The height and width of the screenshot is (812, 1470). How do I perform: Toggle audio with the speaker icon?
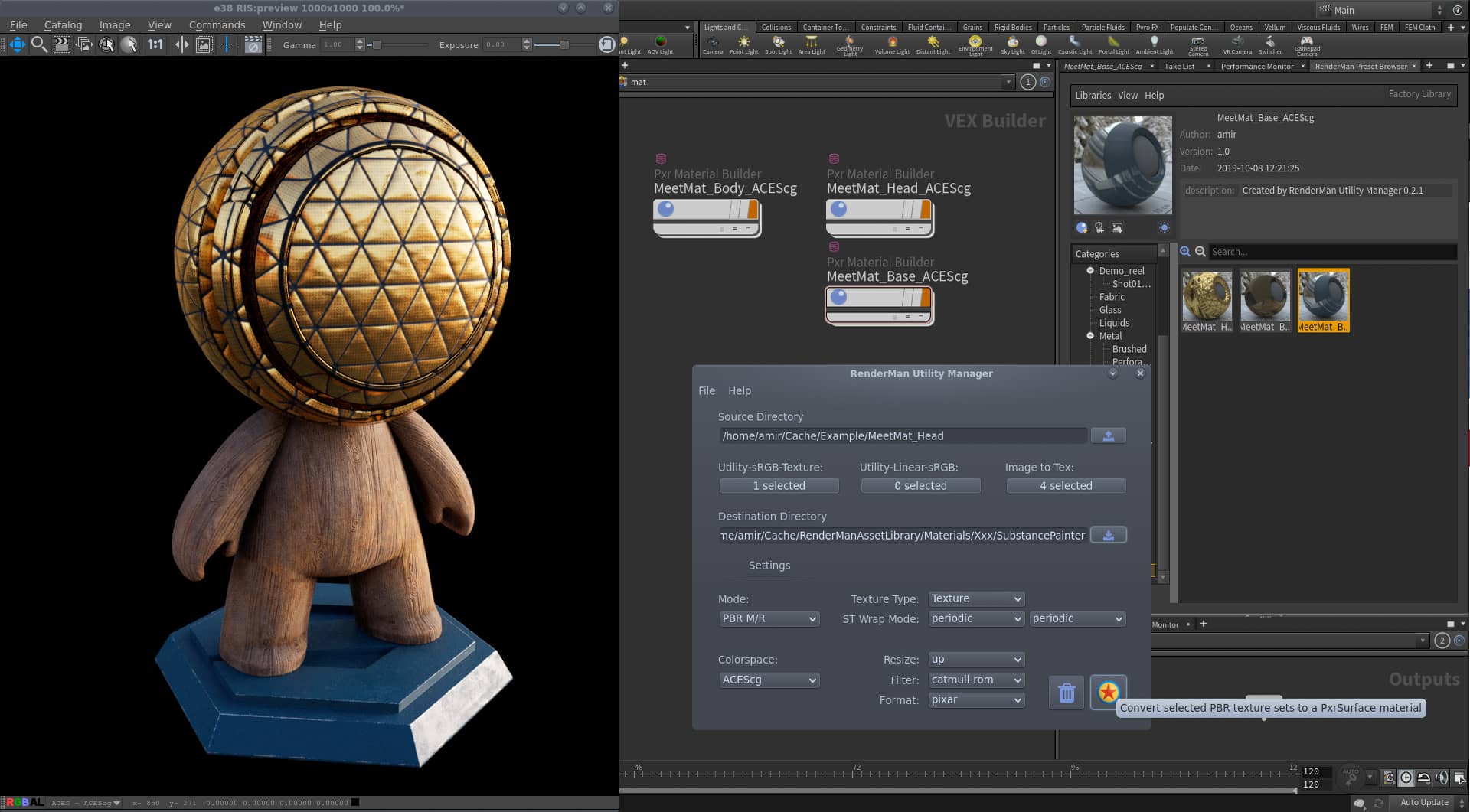(1442, 778)
